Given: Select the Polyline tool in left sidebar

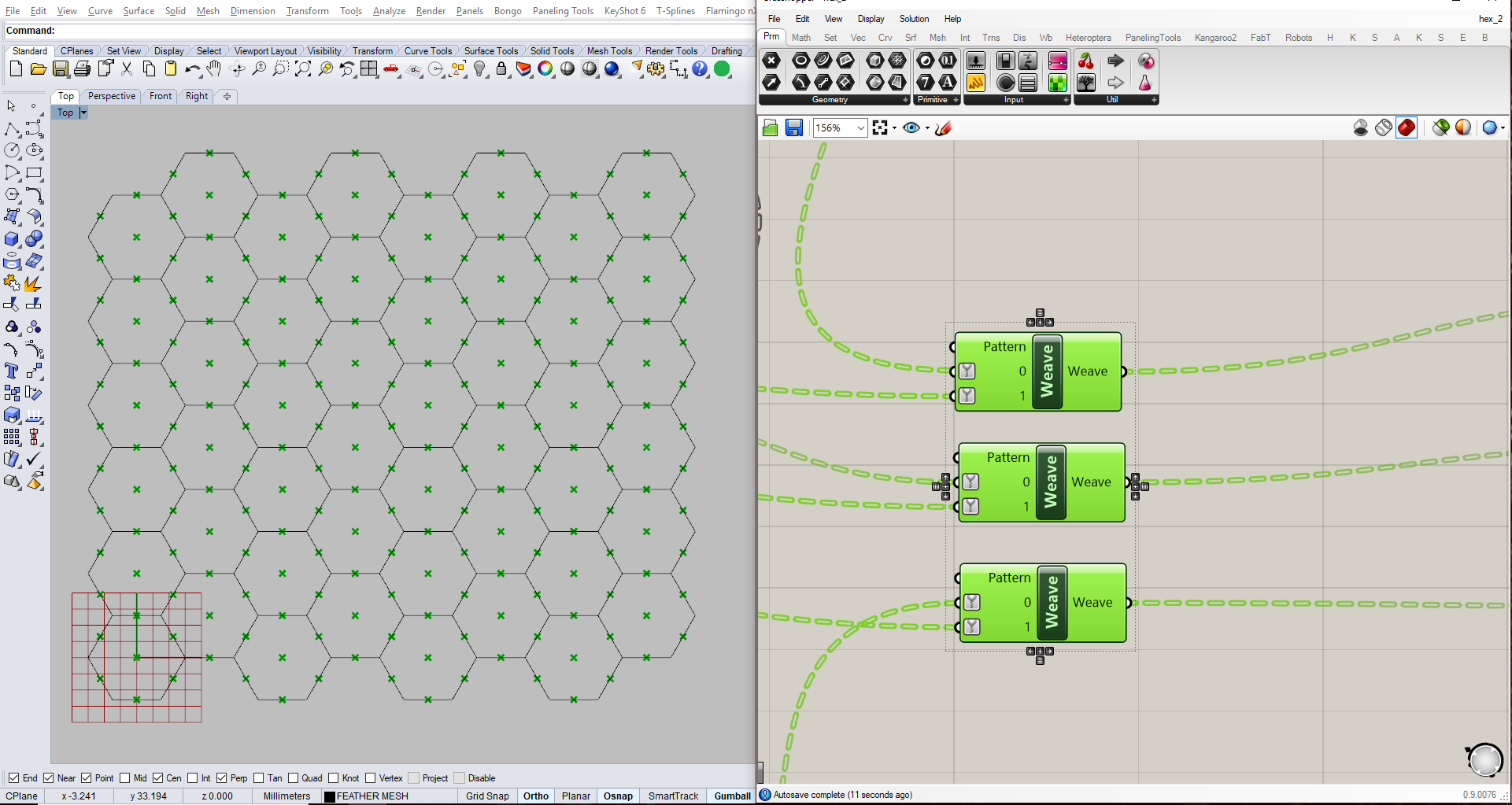Looking at the screenshot, I should point(12,128).
